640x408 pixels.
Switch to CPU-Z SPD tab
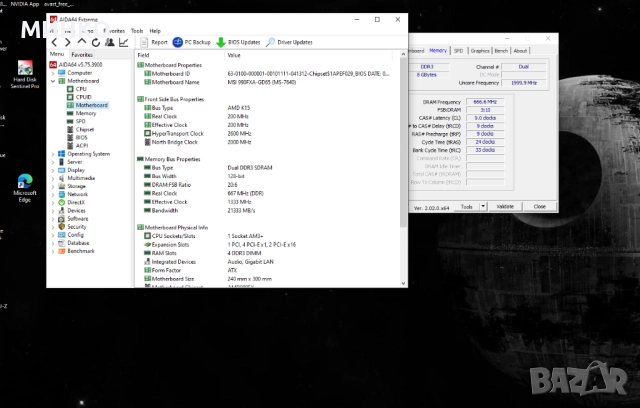click(x=458, y=51)
